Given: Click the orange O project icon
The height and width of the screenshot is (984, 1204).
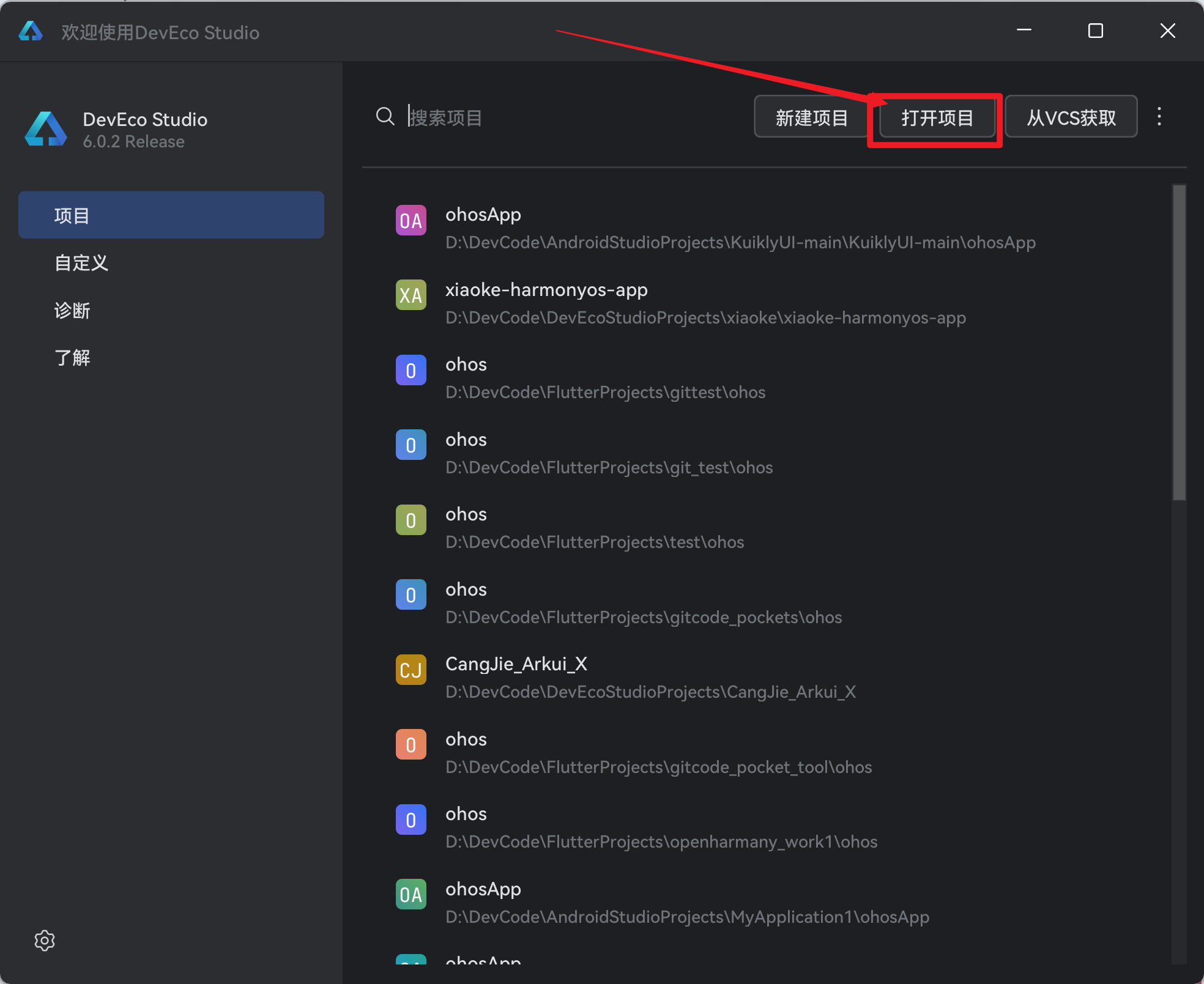Looking at the screenshot, I should 411,745.
